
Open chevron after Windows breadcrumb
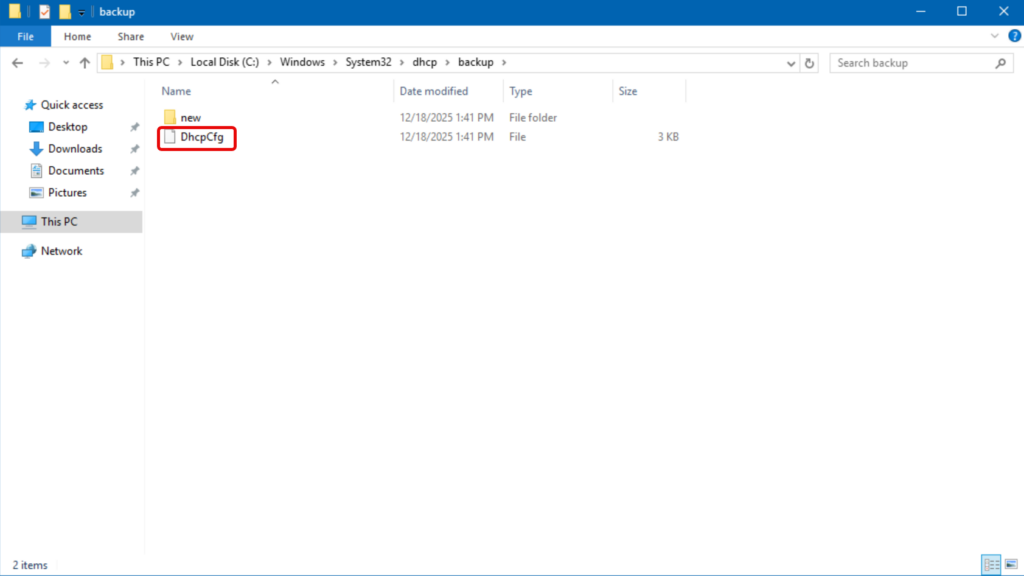tap(335, 63)
